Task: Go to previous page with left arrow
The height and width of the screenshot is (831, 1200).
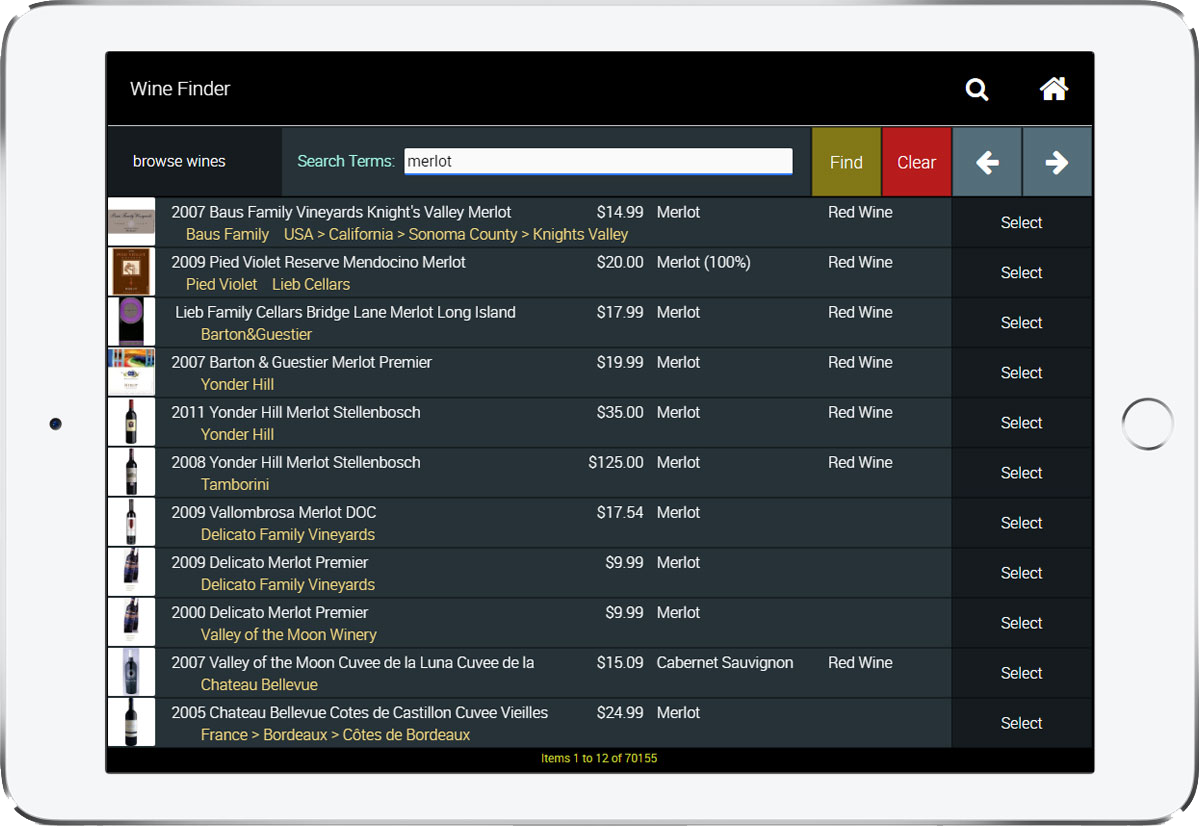Action: tap(987, 162)
